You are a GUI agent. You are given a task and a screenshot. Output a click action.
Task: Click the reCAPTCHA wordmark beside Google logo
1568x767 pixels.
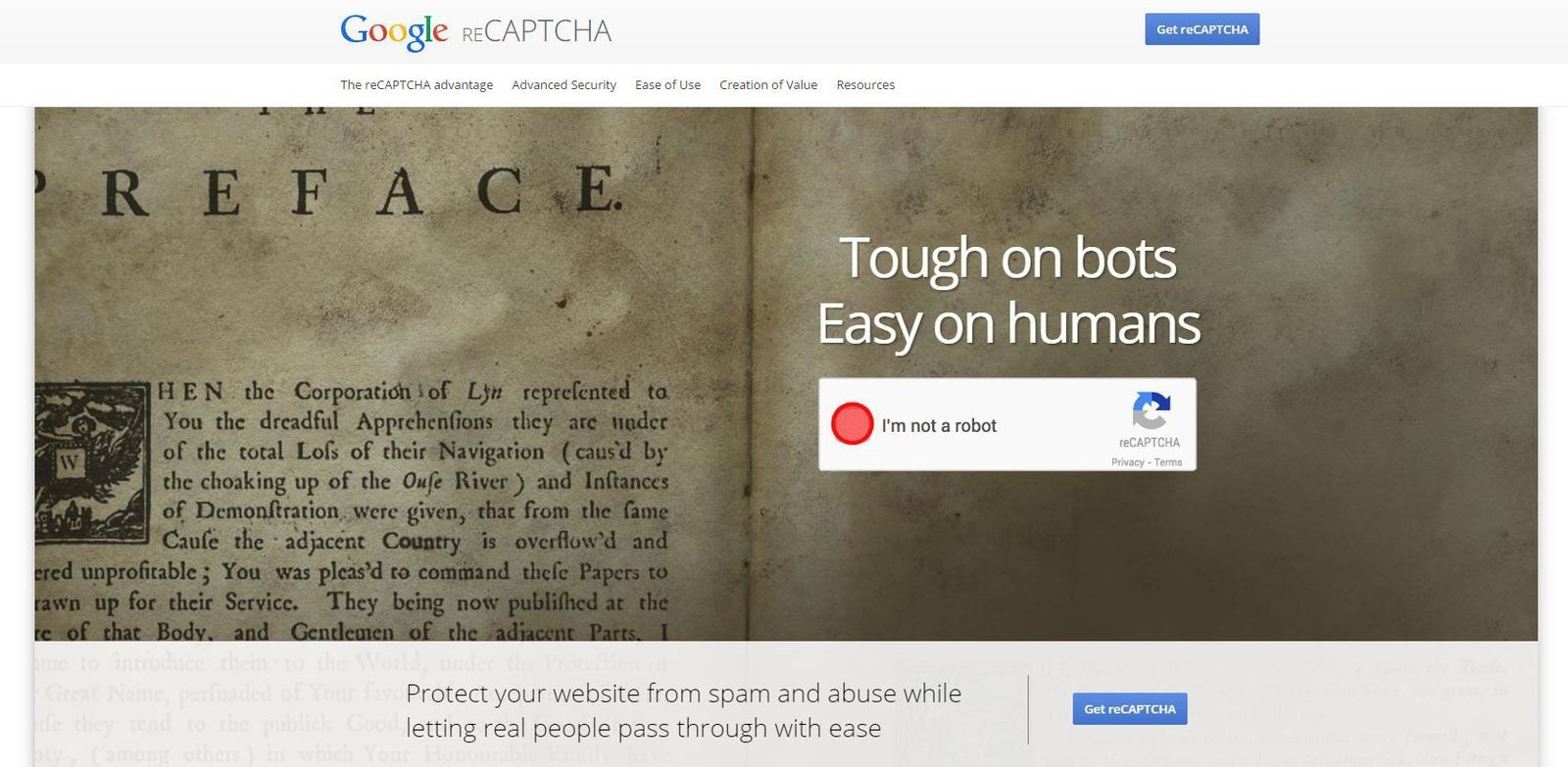tap(536, 32)
